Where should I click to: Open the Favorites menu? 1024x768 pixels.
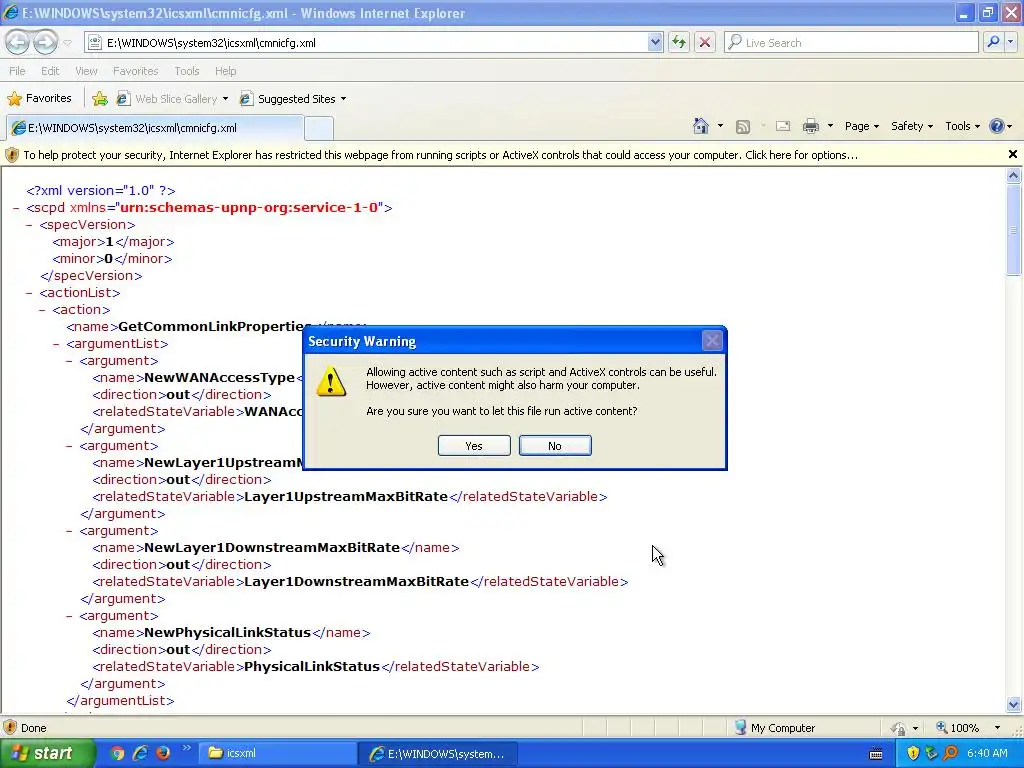pos(135,71)
